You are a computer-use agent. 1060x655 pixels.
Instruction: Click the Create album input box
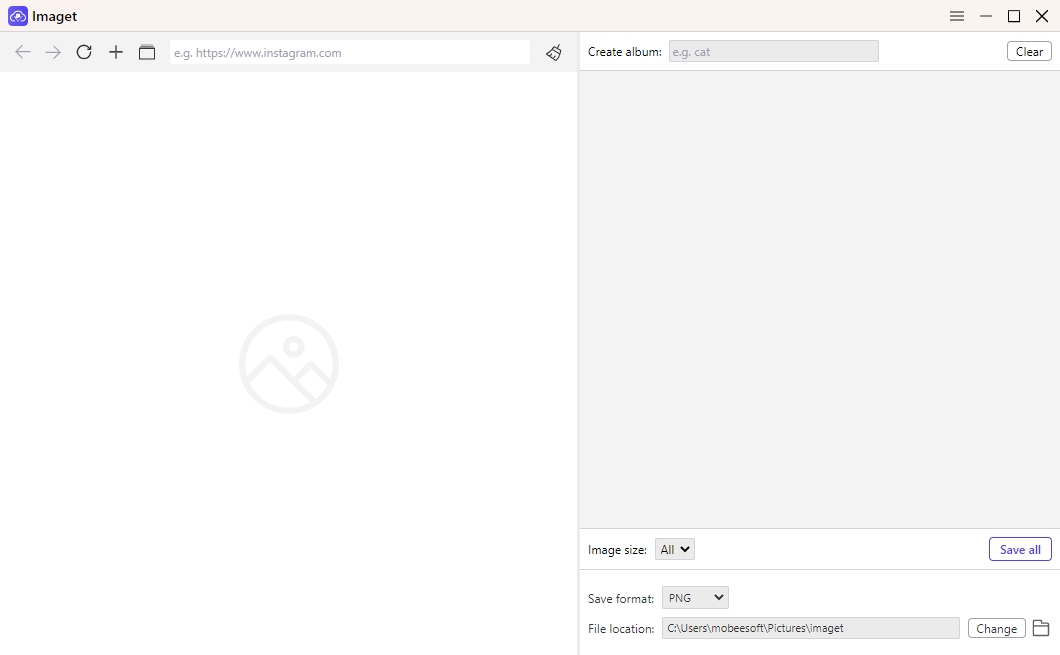[x=773, y=51]
